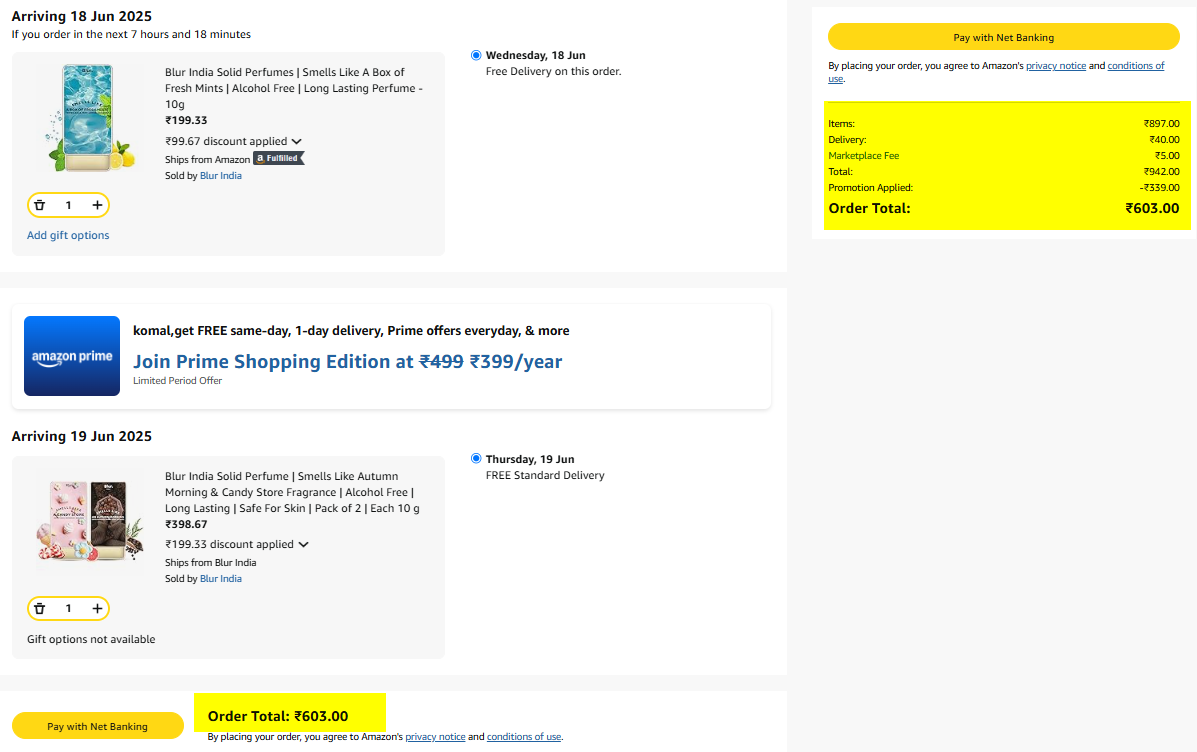Increase quantity of Fresh Mints perfume

[x=97, y=205]
